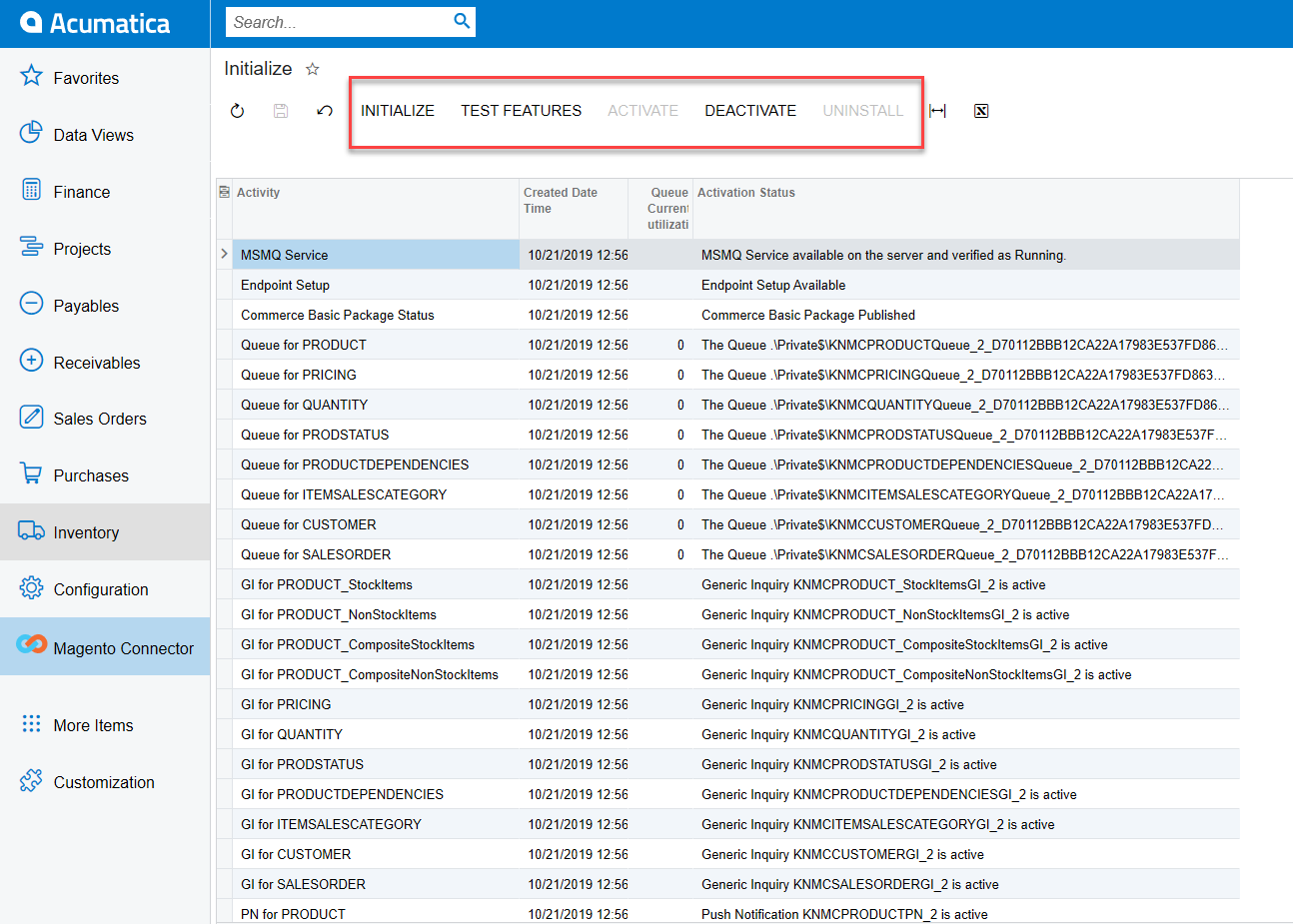Sort by Activation Status column header

pyautogui.click(x=966, y=209)
